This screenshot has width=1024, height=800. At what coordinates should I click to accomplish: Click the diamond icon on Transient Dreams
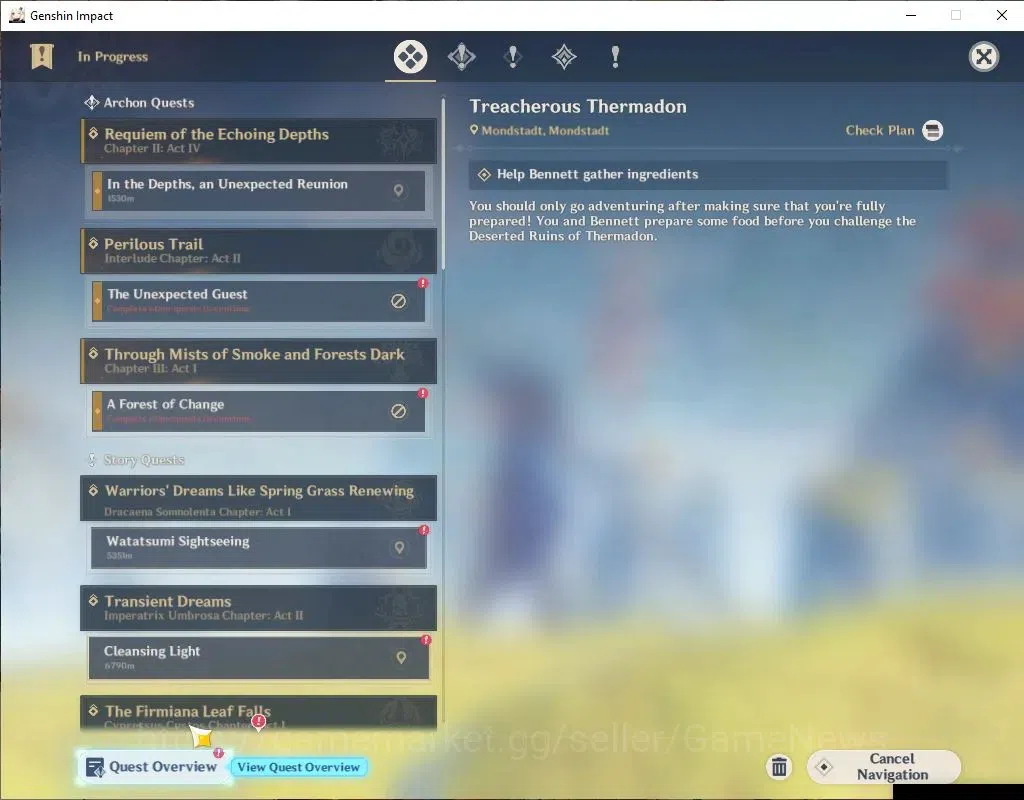coord(93,600)
